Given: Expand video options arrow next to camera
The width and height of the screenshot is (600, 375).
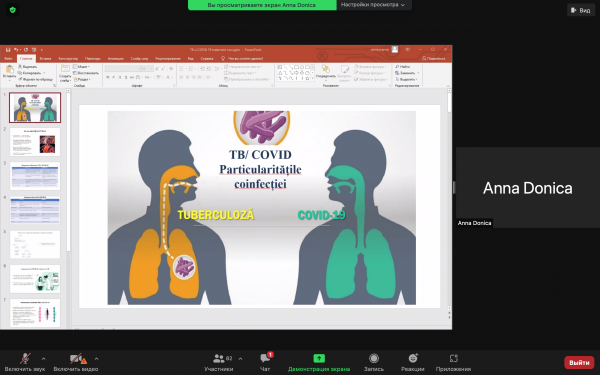Looking at the screenshot, I should pyautogui.click(x=96, y=359).
